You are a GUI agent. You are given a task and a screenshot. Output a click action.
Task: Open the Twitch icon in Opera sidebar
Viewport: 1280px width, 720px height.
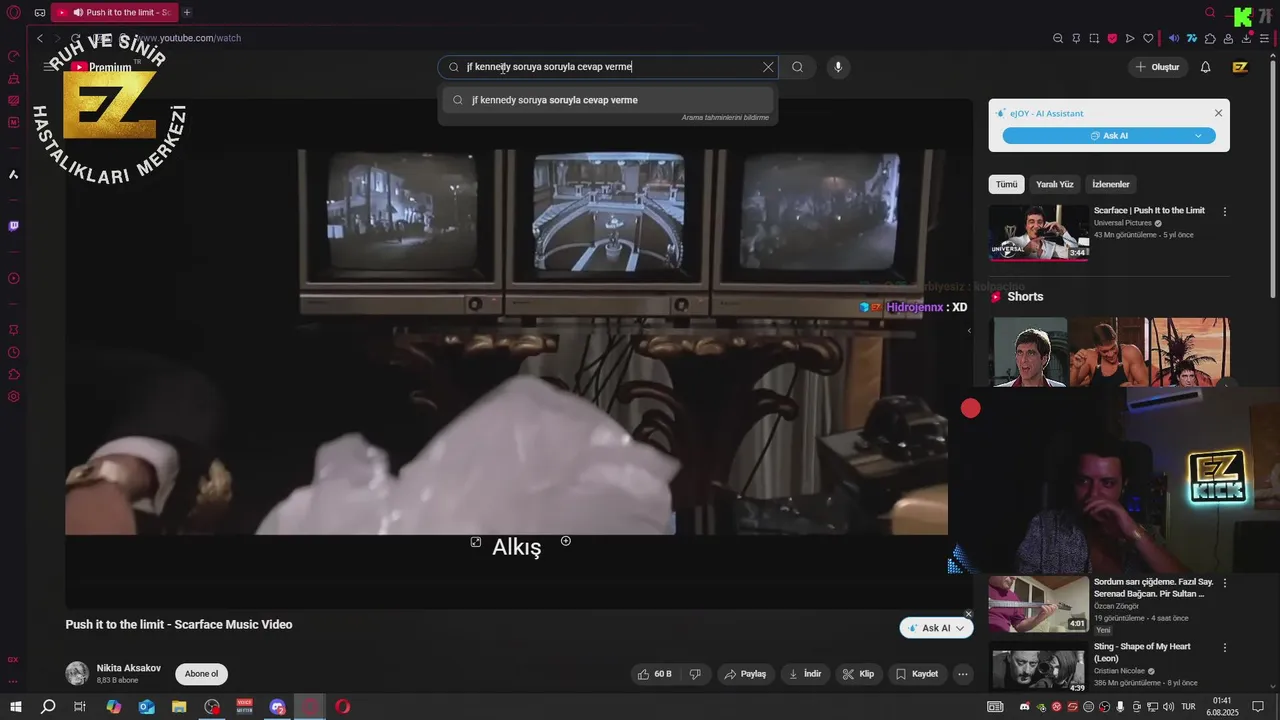(14, 226)
